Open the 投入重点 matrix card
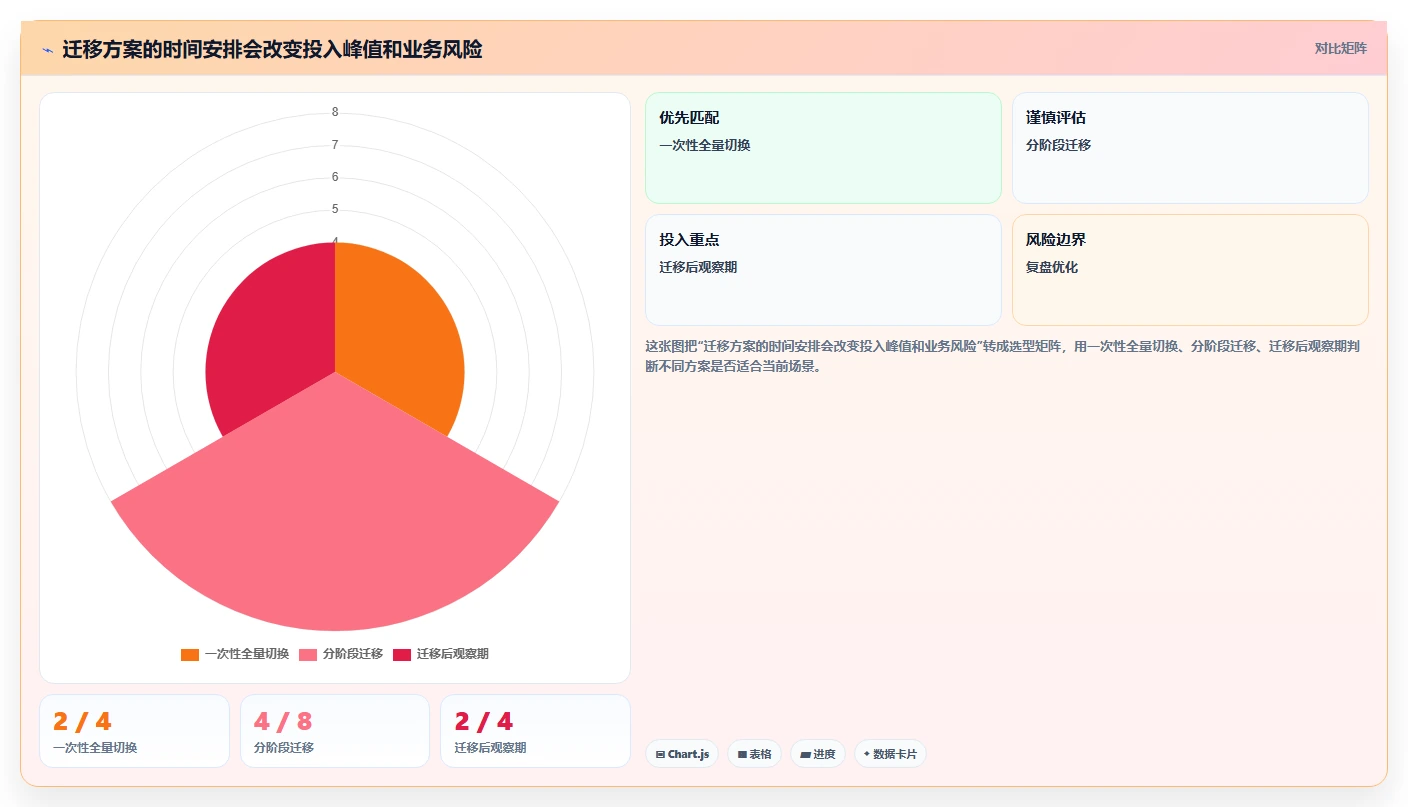 click(823, 270)
